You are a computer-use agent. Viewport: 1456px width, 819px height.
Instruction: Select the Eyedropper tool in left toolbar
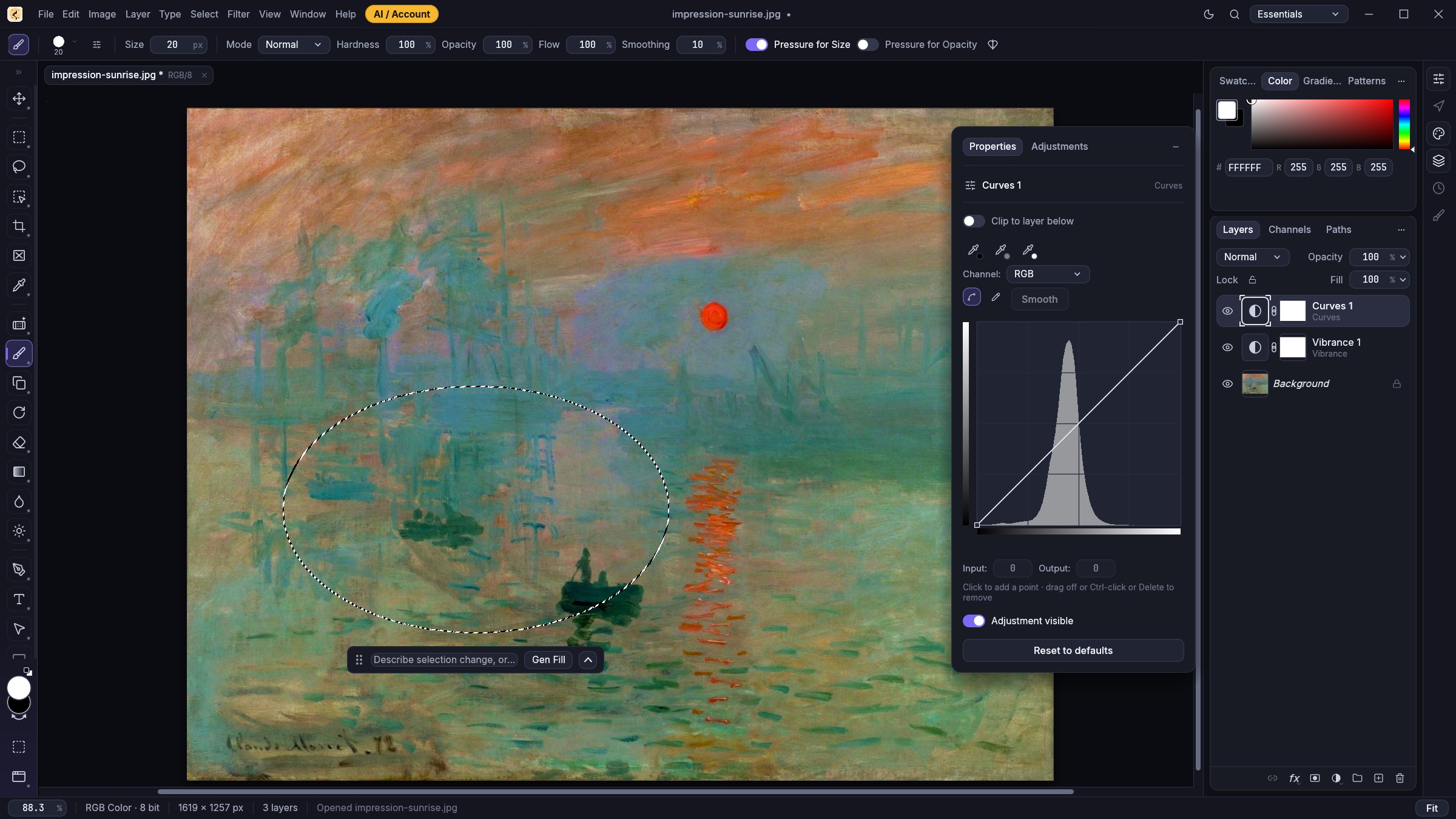click(19, 285)
